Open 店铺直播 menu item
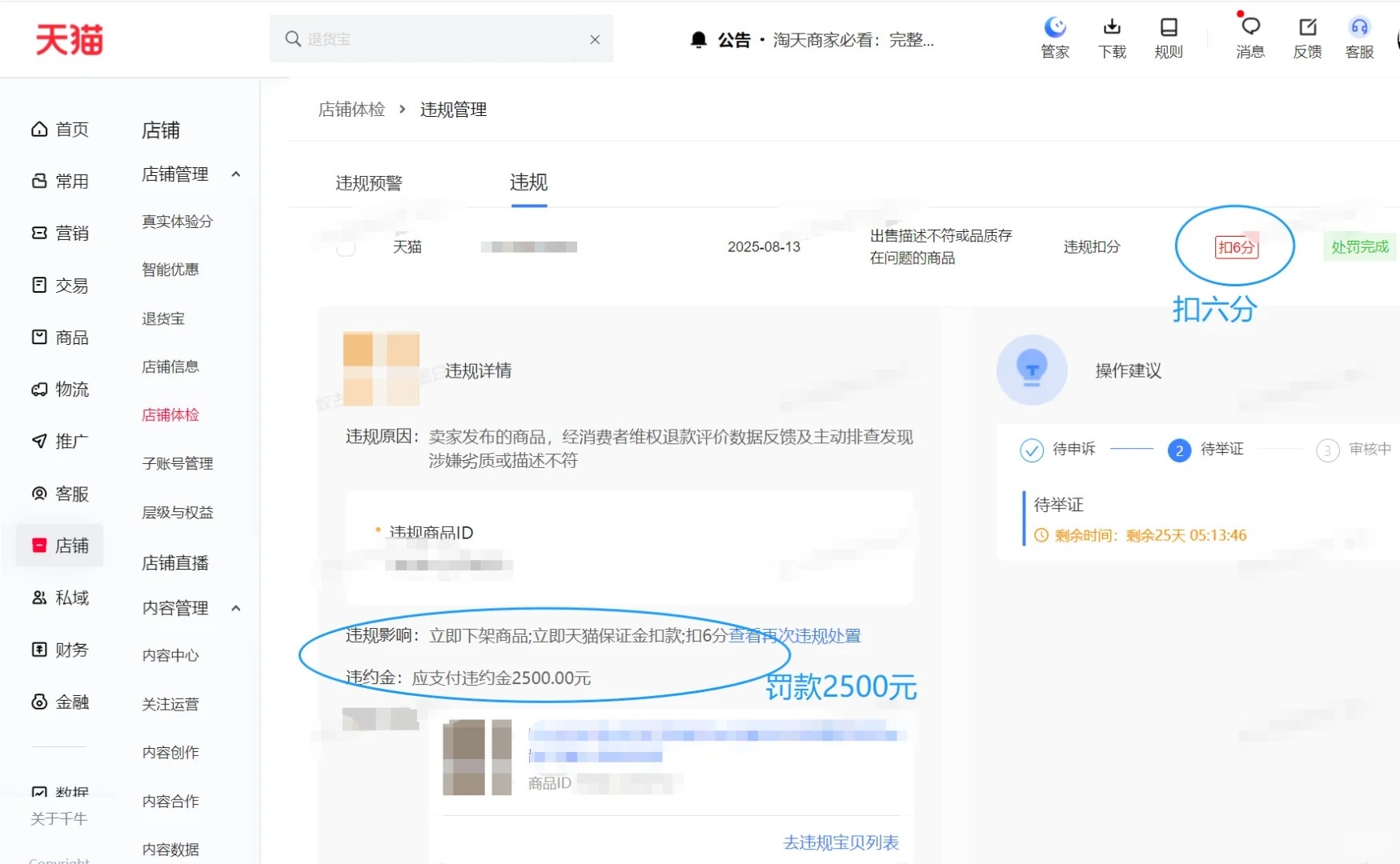Image resolution: width=1400 pixels, height=864 pixels. [x=175, y=563]
